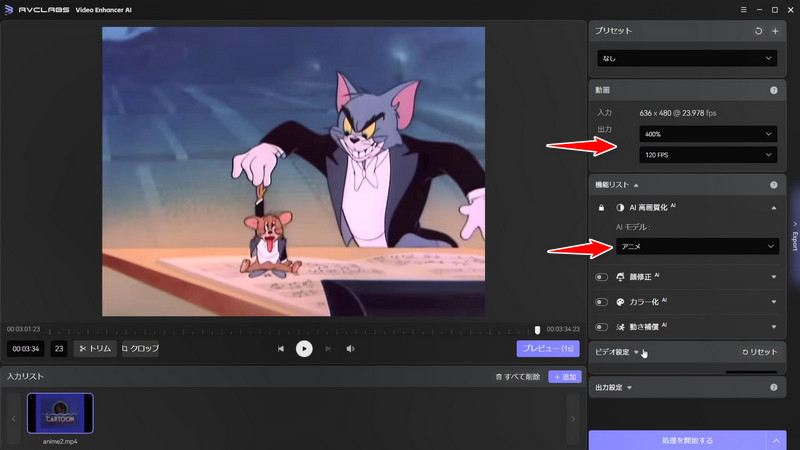
Task: Click 処理を開始する button
Action: tap(677, 440)
